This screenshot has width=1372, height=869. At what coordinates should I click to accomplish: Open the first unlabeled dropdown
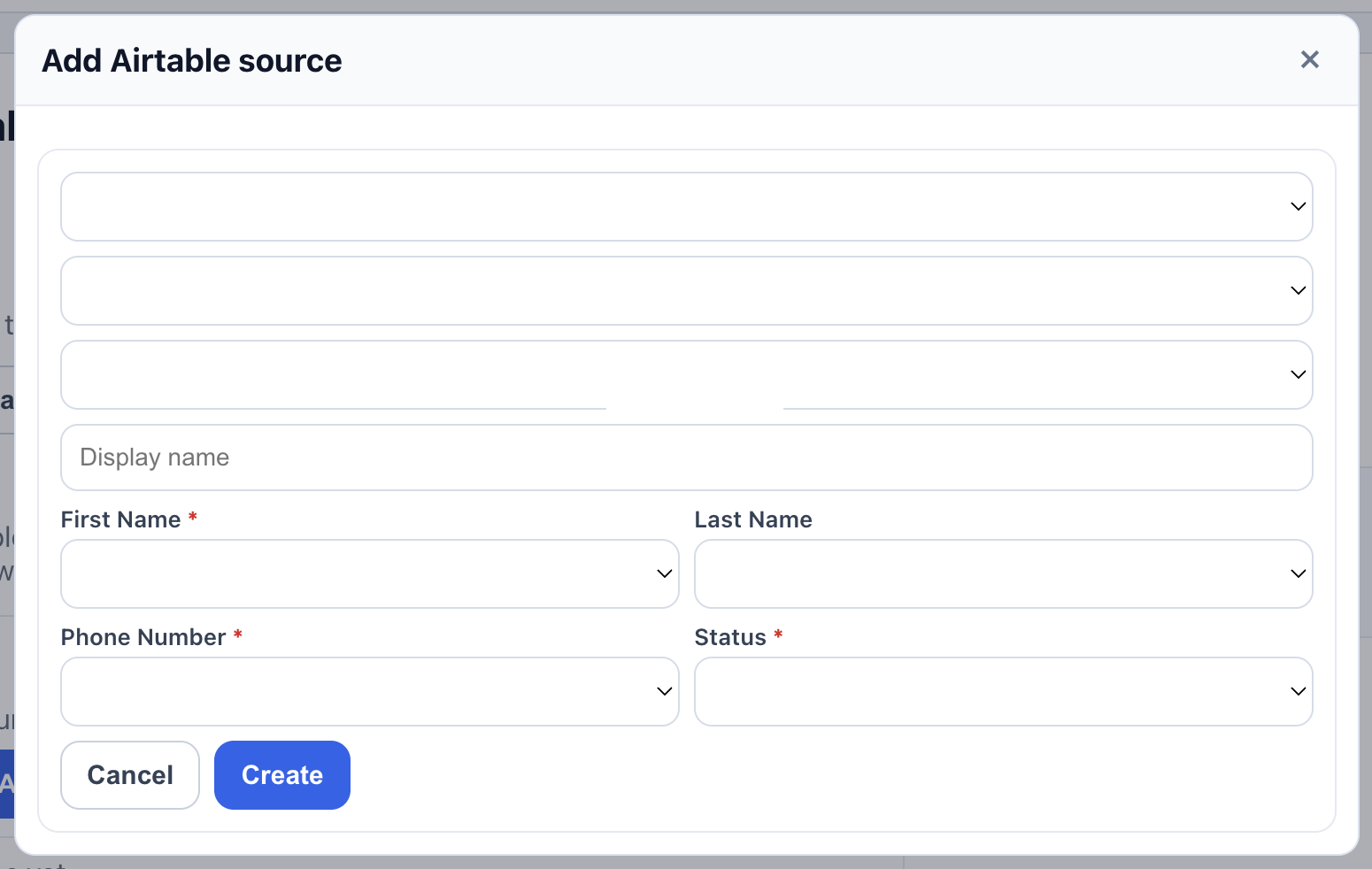pos(686,206)
